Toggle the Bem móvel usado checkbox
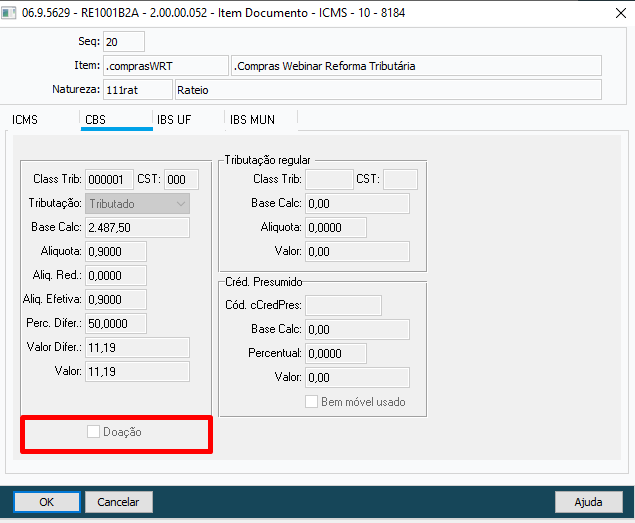 (311, 402)
